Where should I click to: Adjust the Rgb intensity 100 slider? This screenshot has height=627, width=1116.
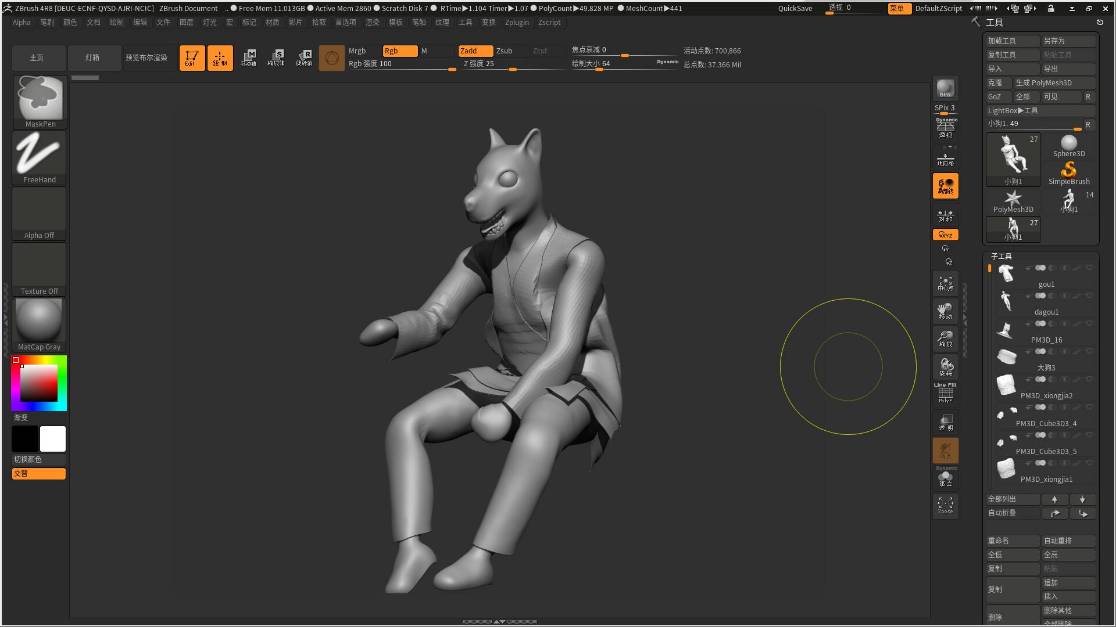coord(401,64)
